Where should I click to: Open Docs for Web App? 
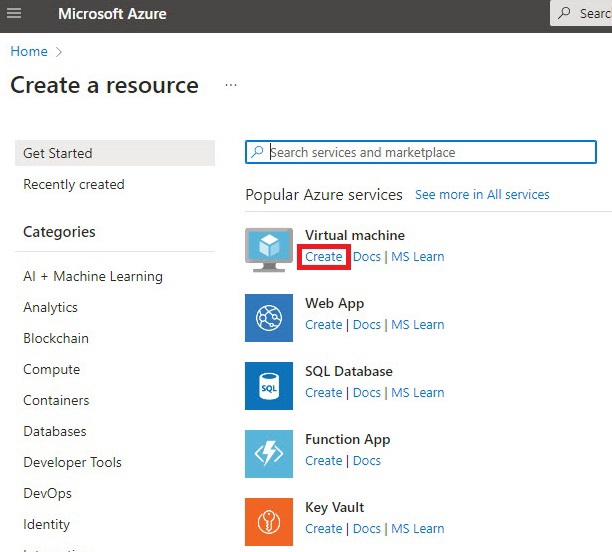tap(366, 324)
